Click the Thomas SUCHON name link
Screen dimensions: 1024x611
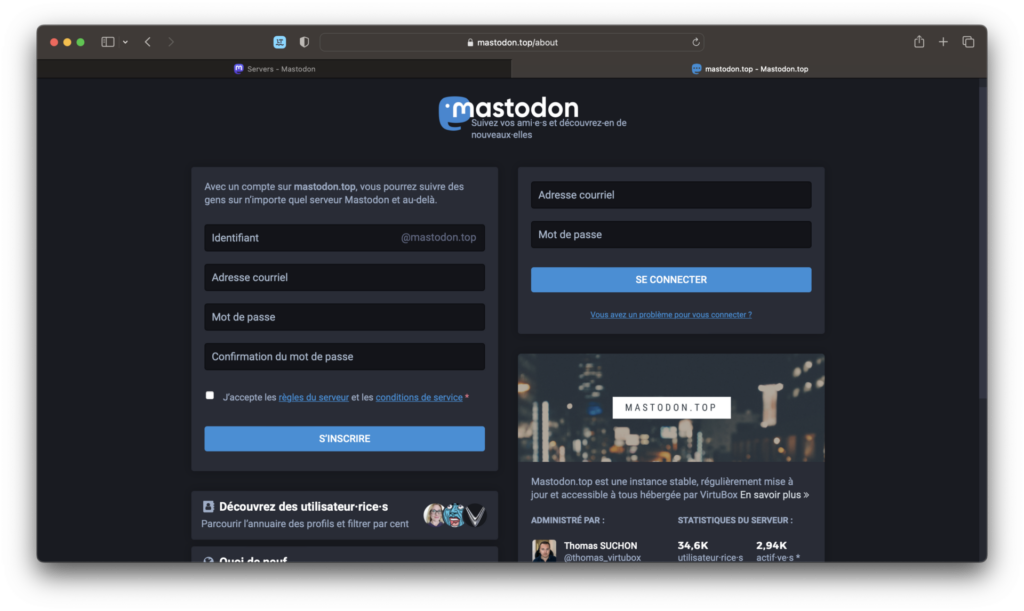[600, 545]
